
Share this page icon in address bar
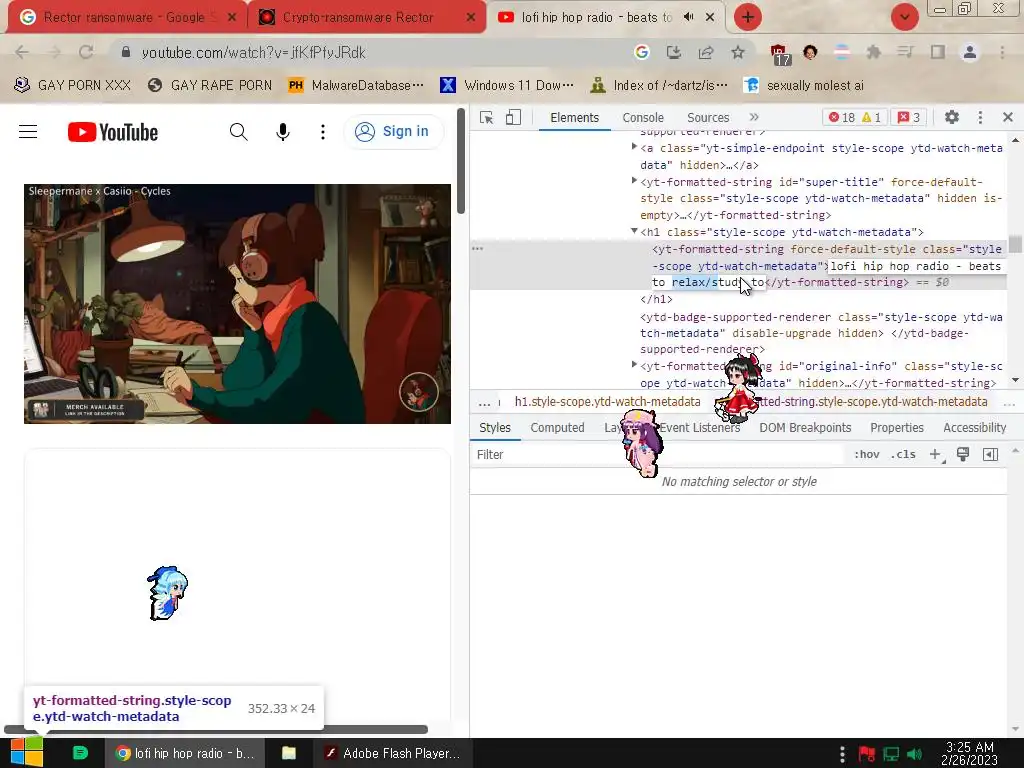tap(706, 52)
